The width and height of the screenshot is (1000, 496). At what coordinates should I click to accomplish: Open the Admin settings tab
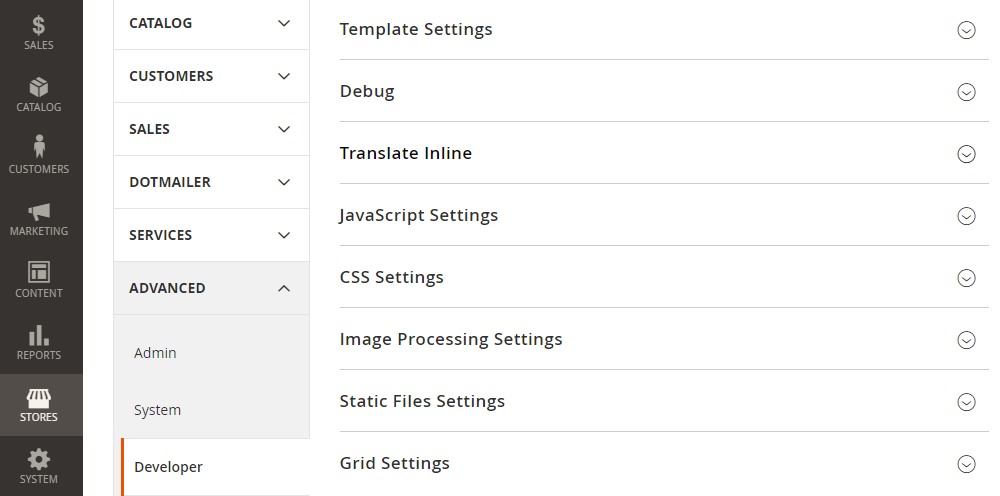tap(156, 353)
